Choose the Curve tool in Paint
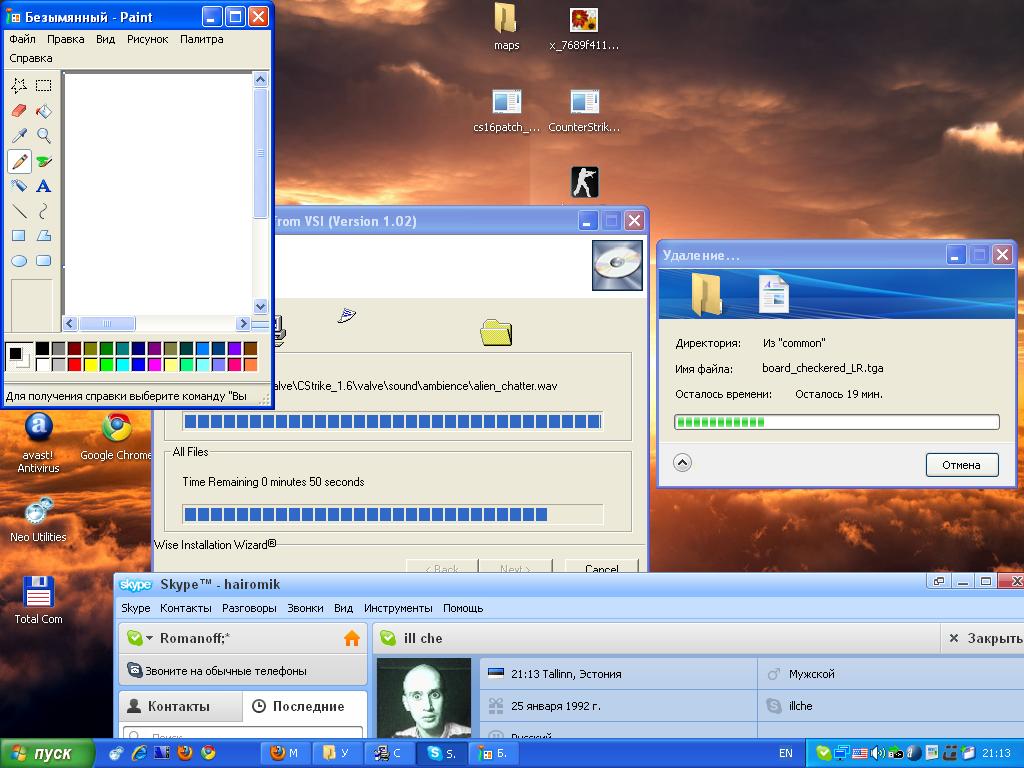The height and width of the screenshot is (768, 1024). click(x=44, y=210)
